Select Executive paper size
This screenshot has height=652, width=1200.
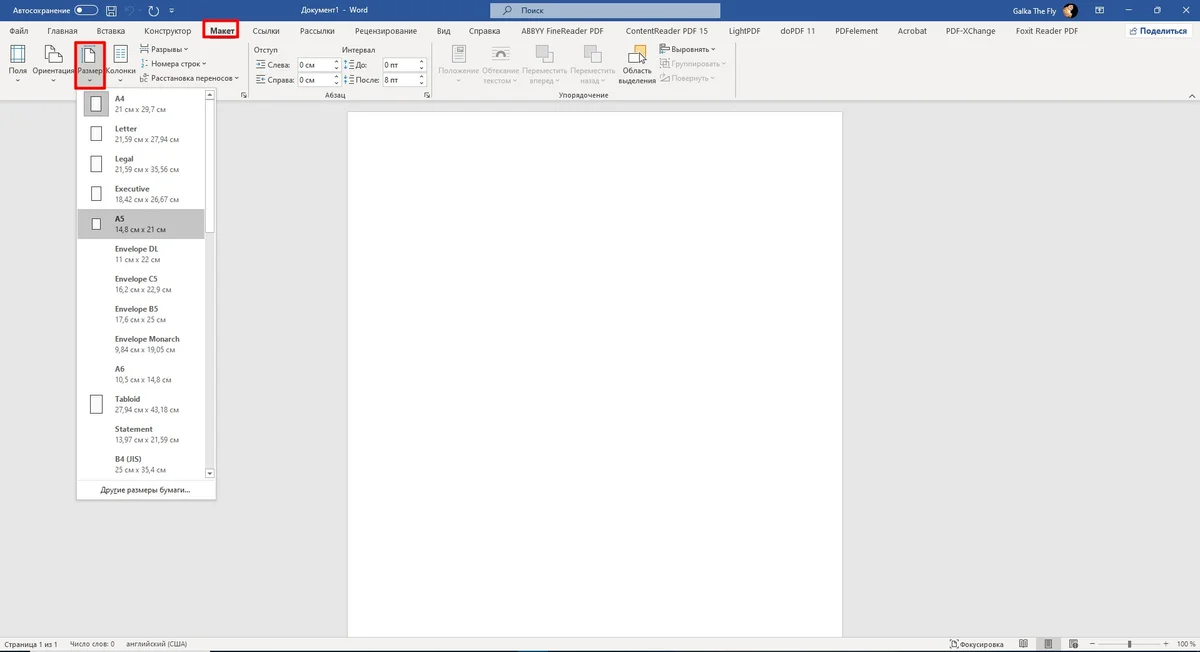point(141,194)
